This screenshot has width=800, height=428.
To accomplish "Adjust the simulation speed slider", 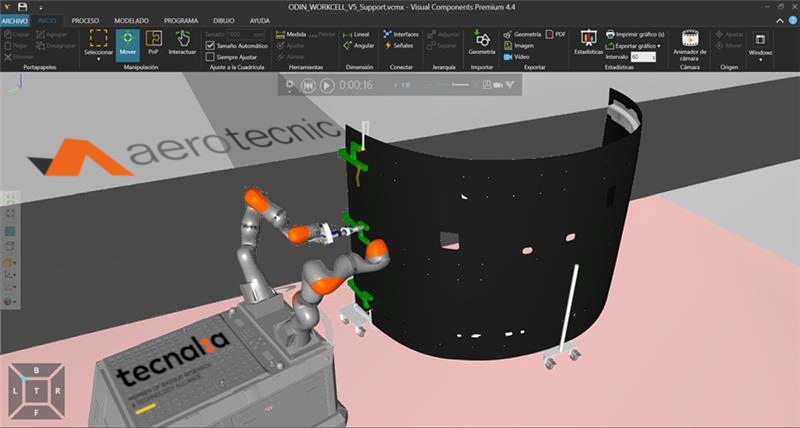I will point(452,86).
